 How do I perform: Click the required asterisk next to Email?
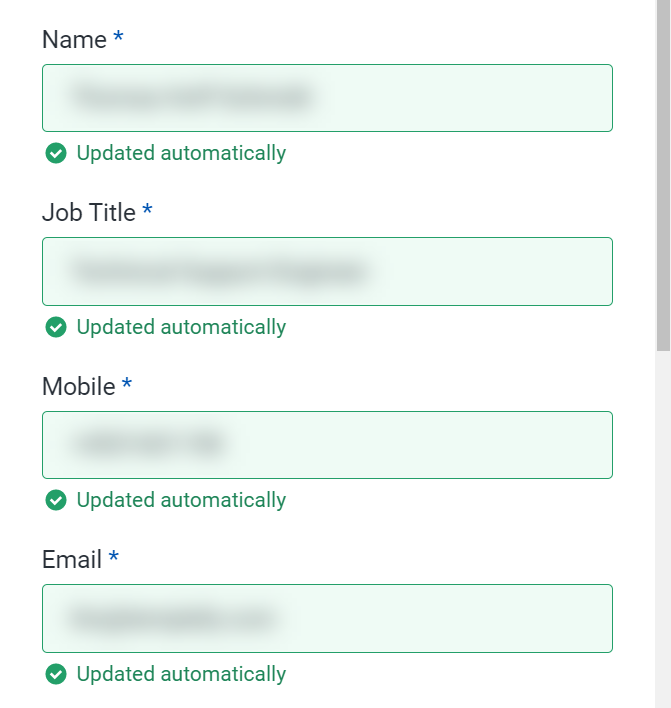tap(114, 557)
